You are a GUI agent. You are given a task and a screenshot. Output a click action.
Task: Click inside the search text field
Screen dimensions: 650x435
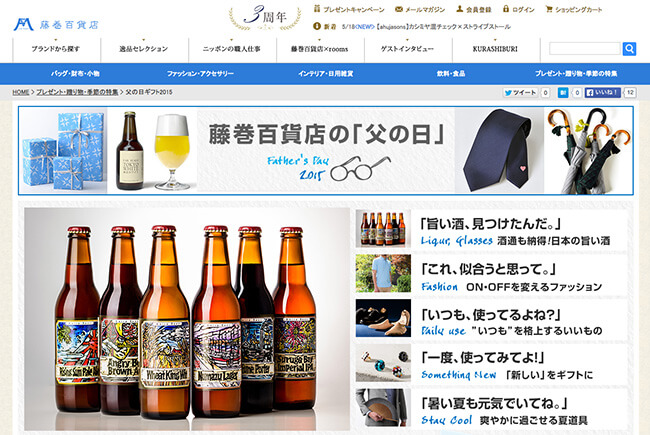[584, 48]
